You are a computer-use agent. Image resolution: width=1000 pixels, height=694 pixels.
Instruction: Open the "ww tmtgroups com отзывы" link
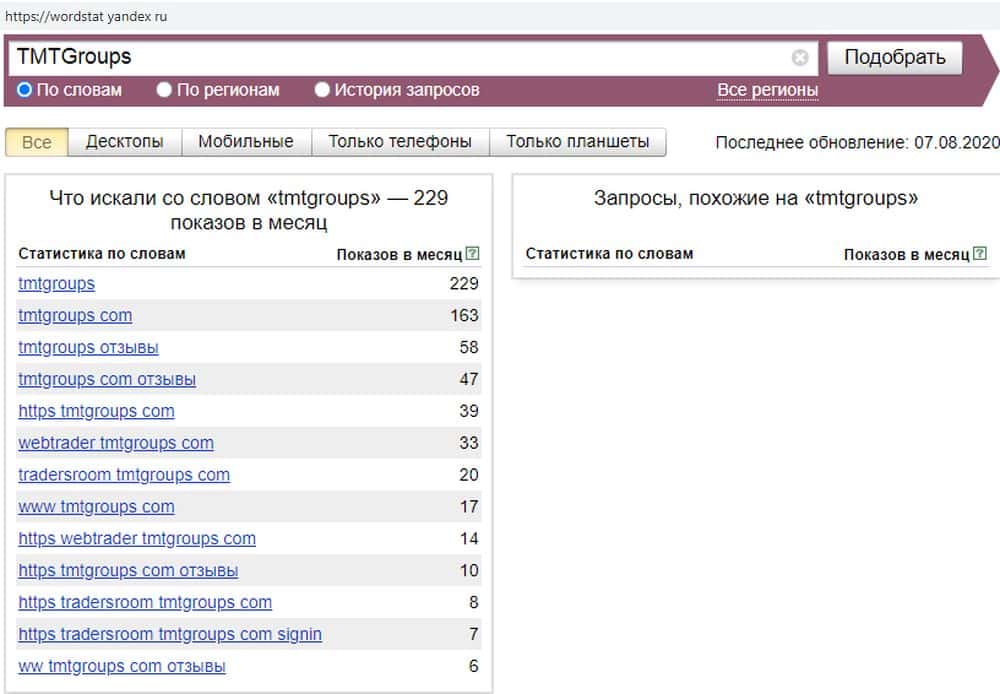click(x=122, y=667)
